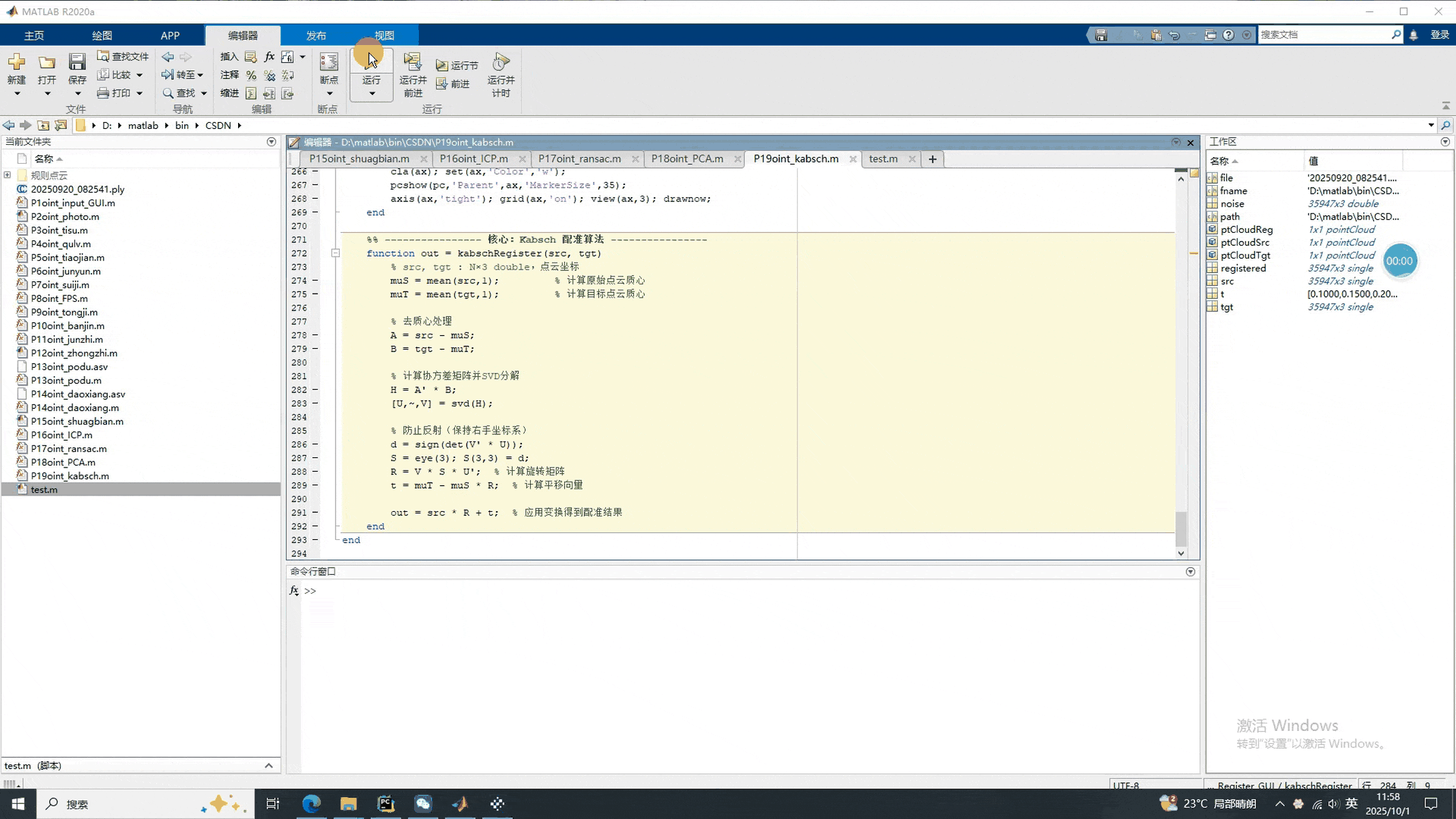
Task: Click the comment percent icon
Action: 251,75
